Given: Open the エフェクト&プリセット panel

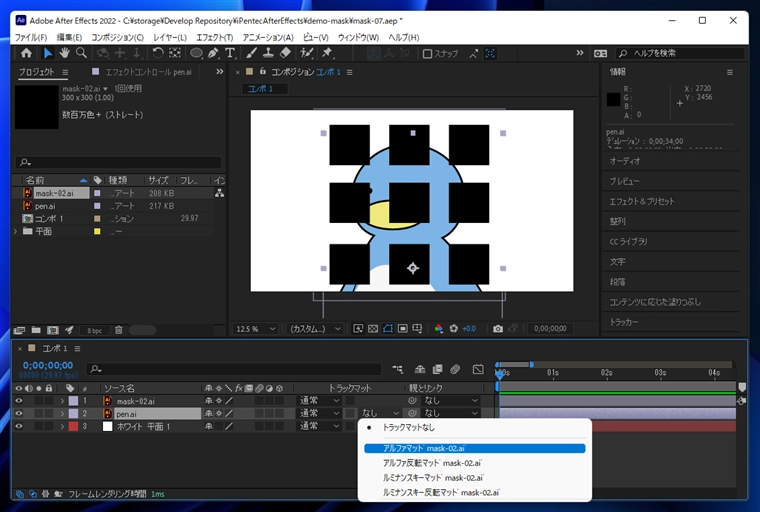Looking at the screenshot, I should [642, 201].
